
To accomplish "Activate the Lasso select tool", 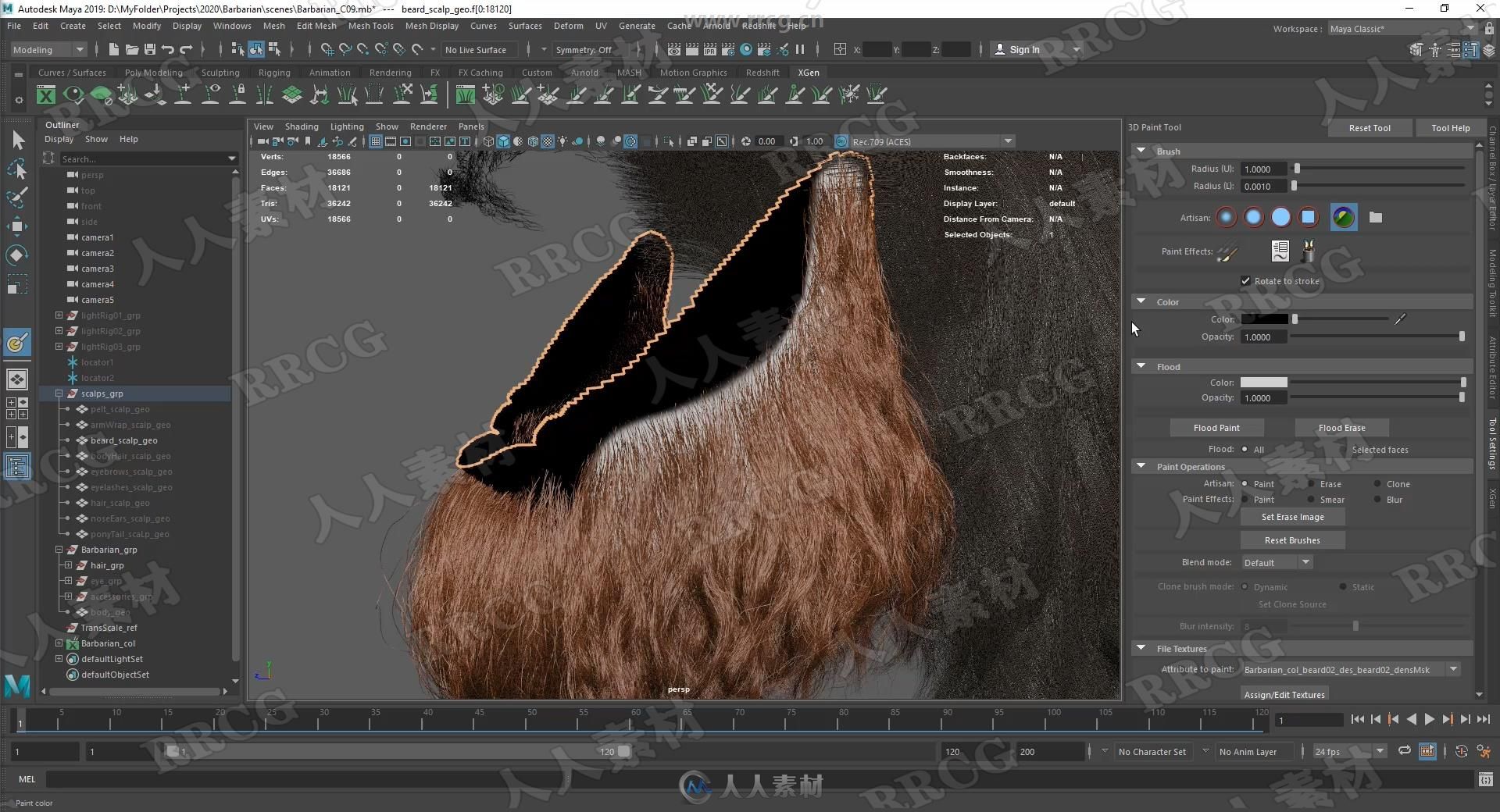I will click(x=17, y=169).
